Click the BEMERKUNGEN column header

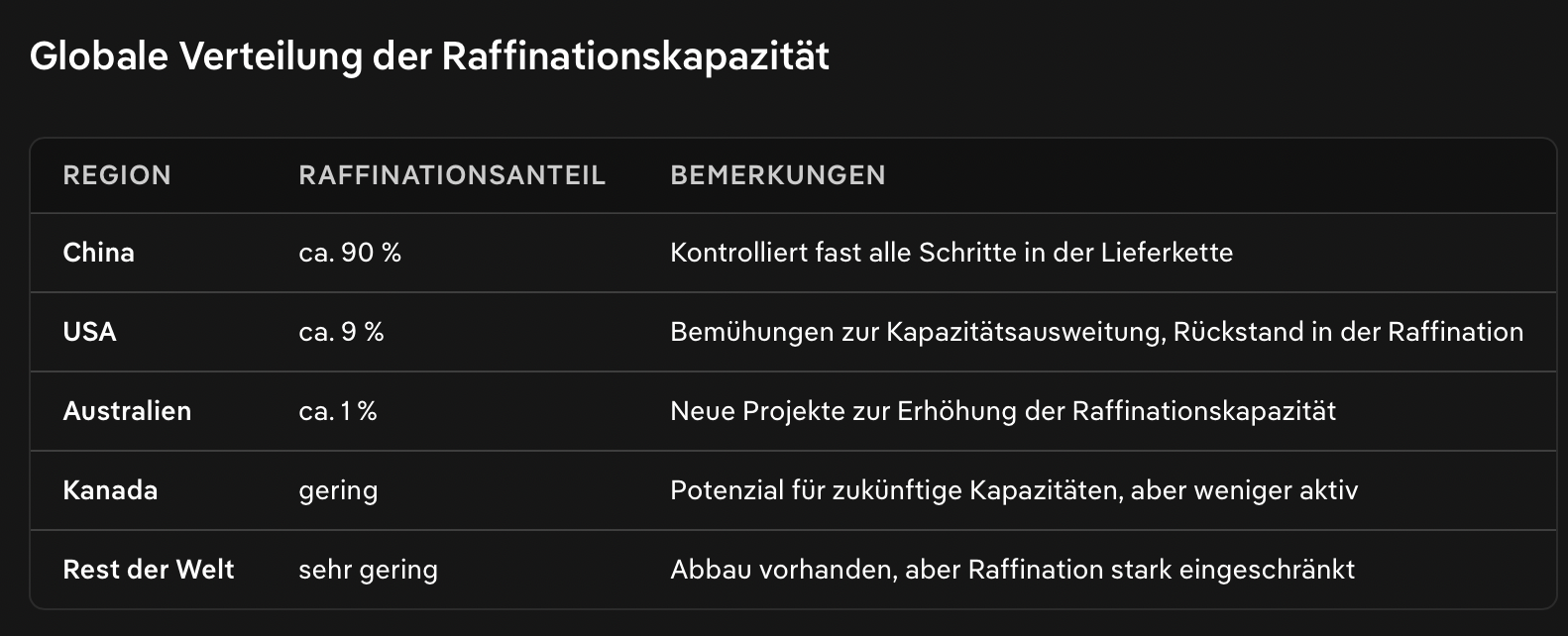778,175
